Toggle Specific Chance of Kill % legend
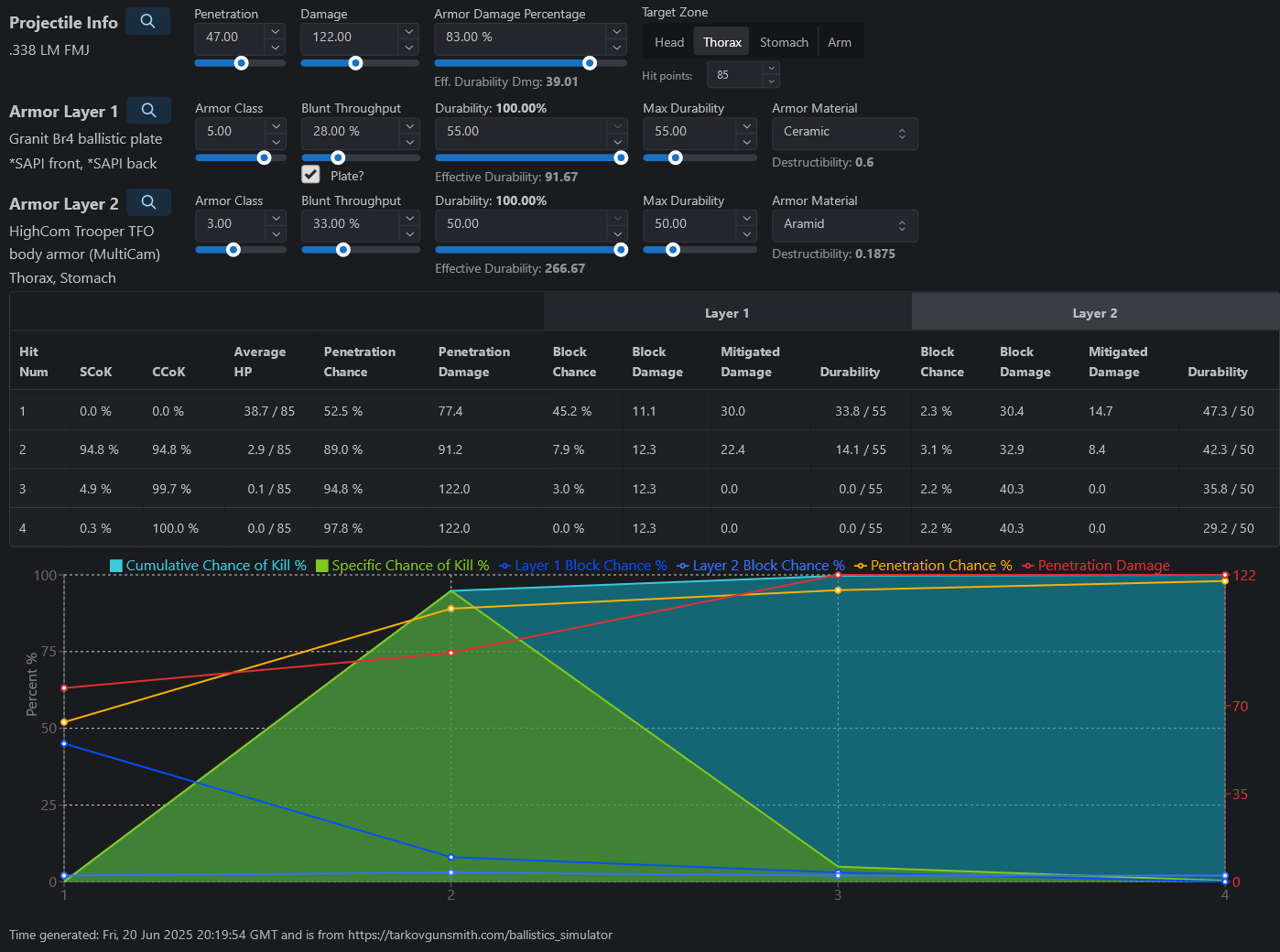Screen dimensions: 1280x952 pyautogui.click(x=403, y=566)
